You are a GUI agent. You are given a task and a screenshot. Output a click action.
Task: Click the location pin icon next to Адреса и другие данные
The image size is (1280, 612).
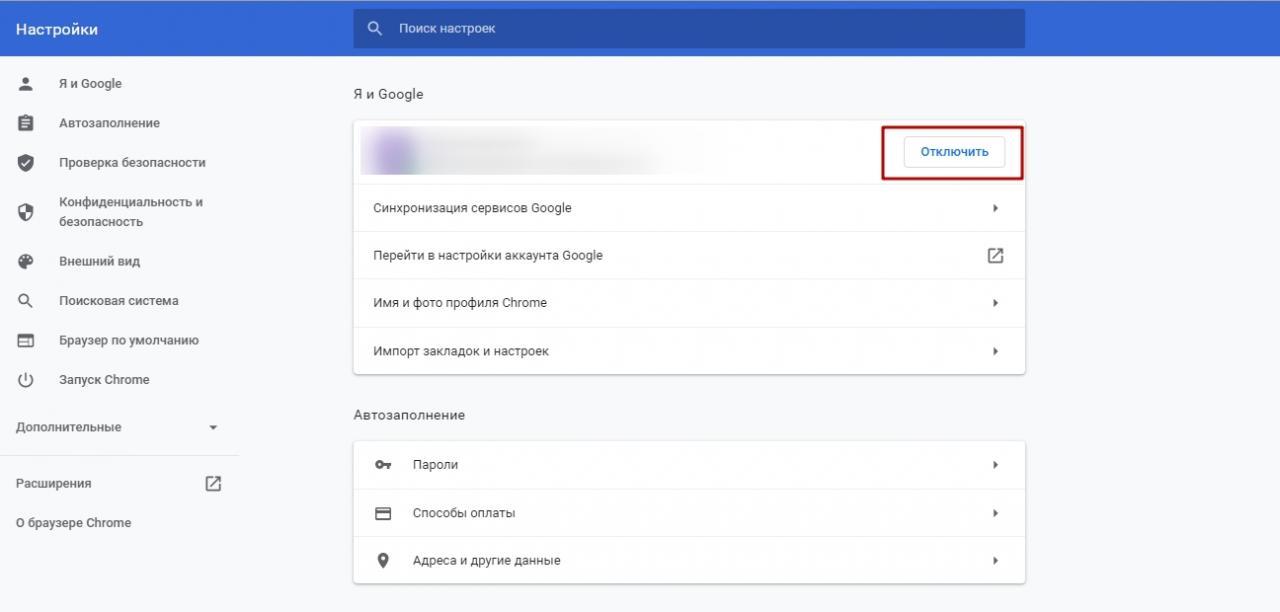coord(383,560)
